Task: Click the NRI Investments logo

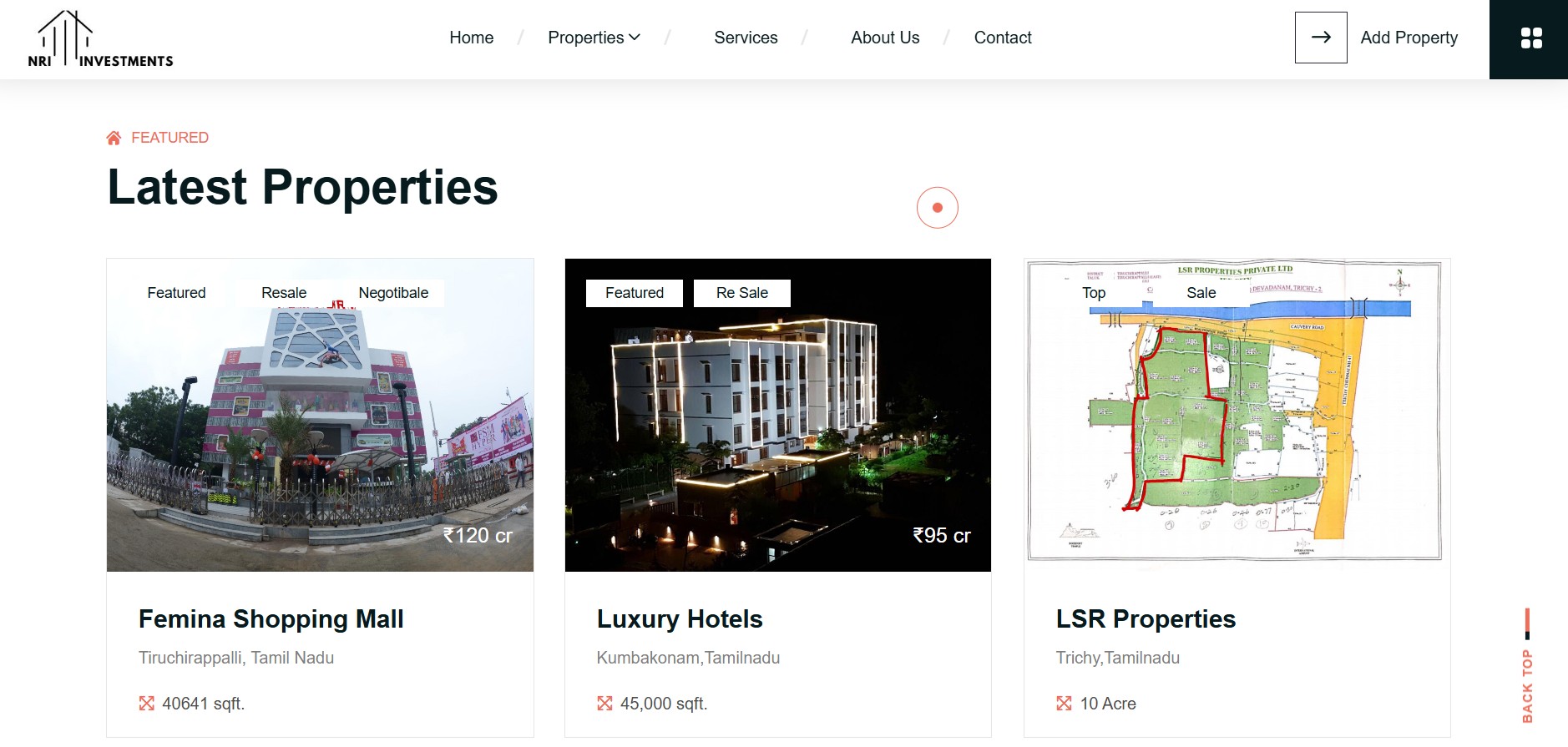Action: [x=100, y=39]
